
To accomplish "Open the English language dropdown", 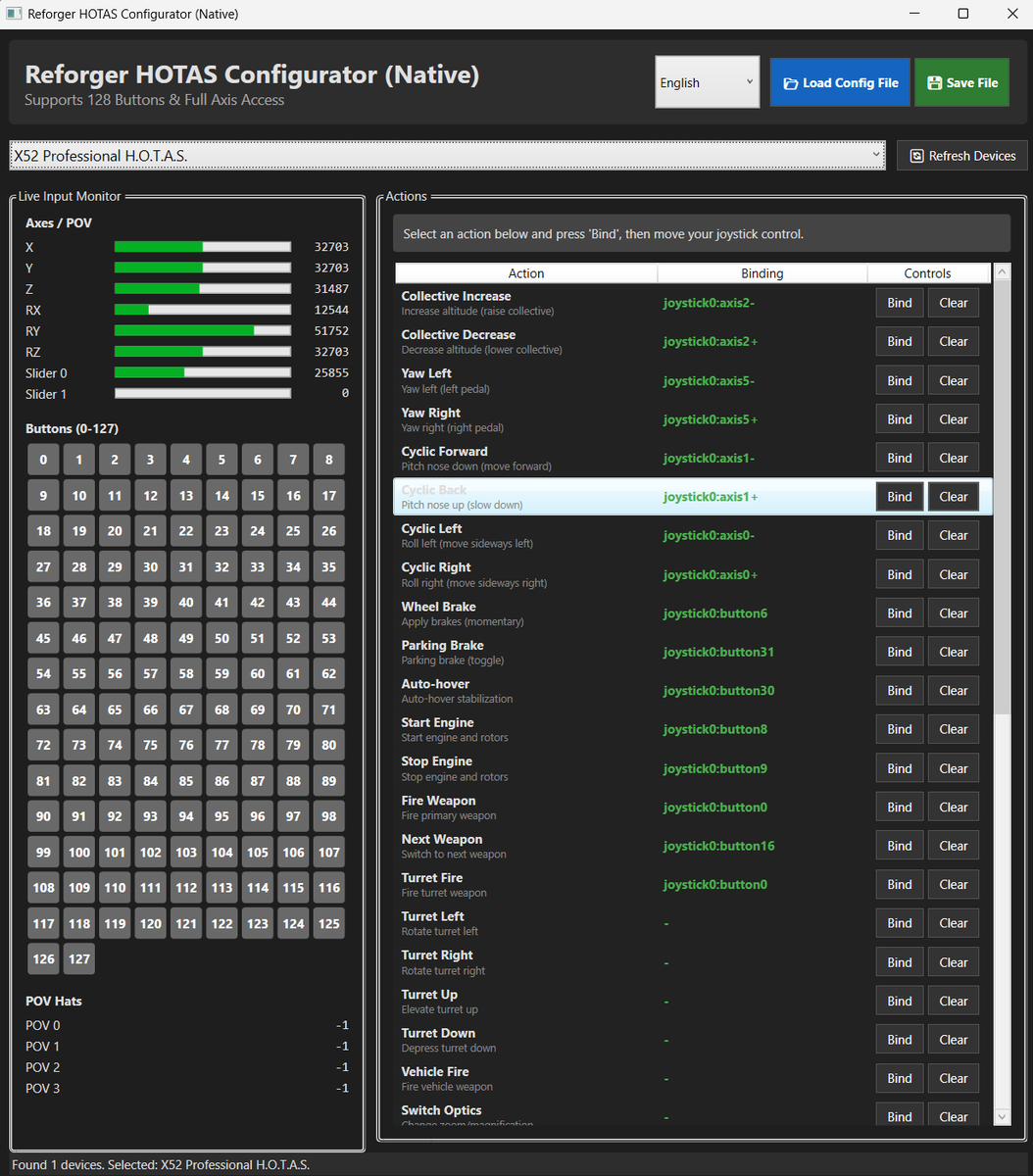I will 708,82.
